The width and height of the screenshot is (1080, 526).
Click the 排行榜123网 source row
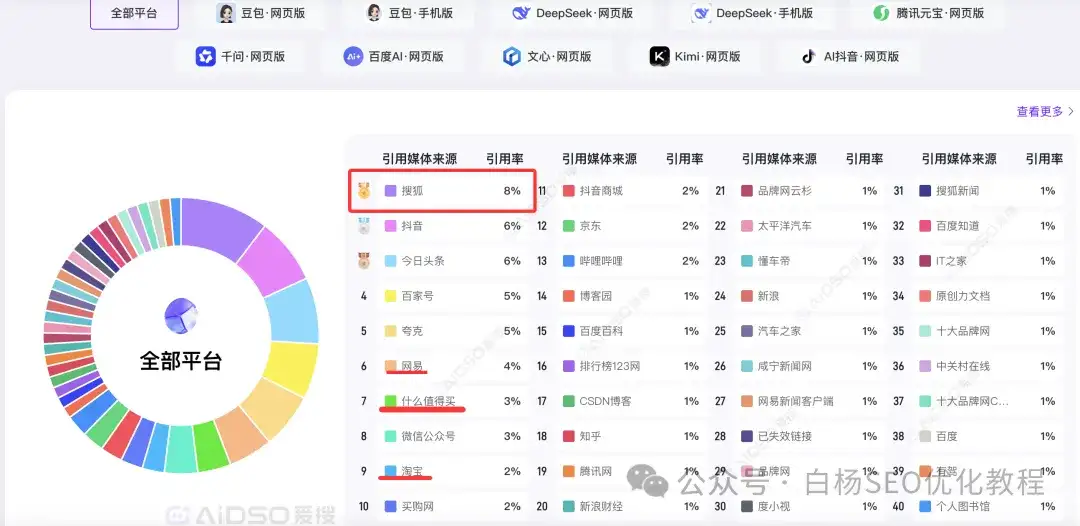point(619,366)
